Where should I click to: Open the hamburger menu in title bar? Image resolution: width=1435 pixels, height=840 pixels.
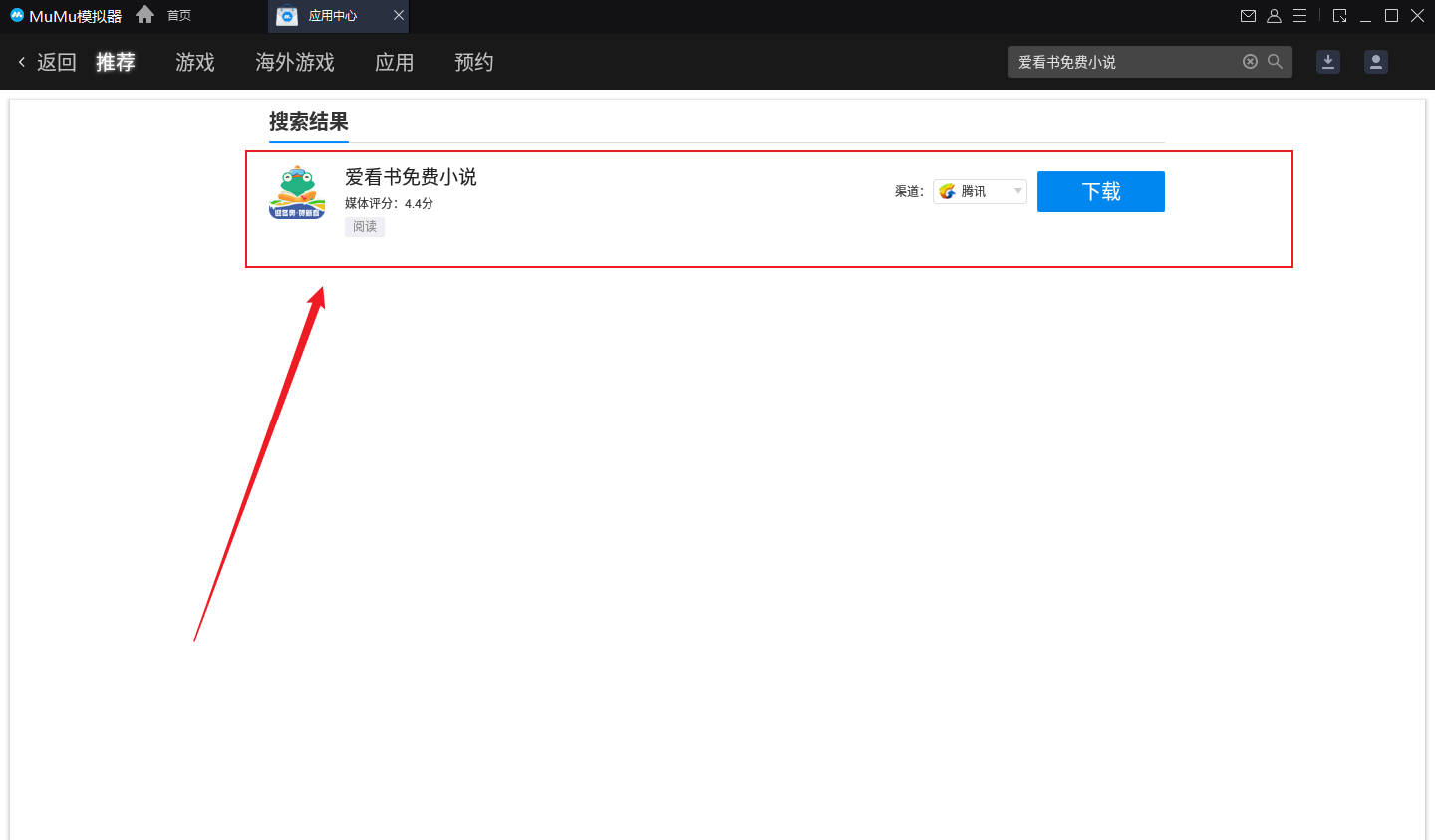[1299, 16]
